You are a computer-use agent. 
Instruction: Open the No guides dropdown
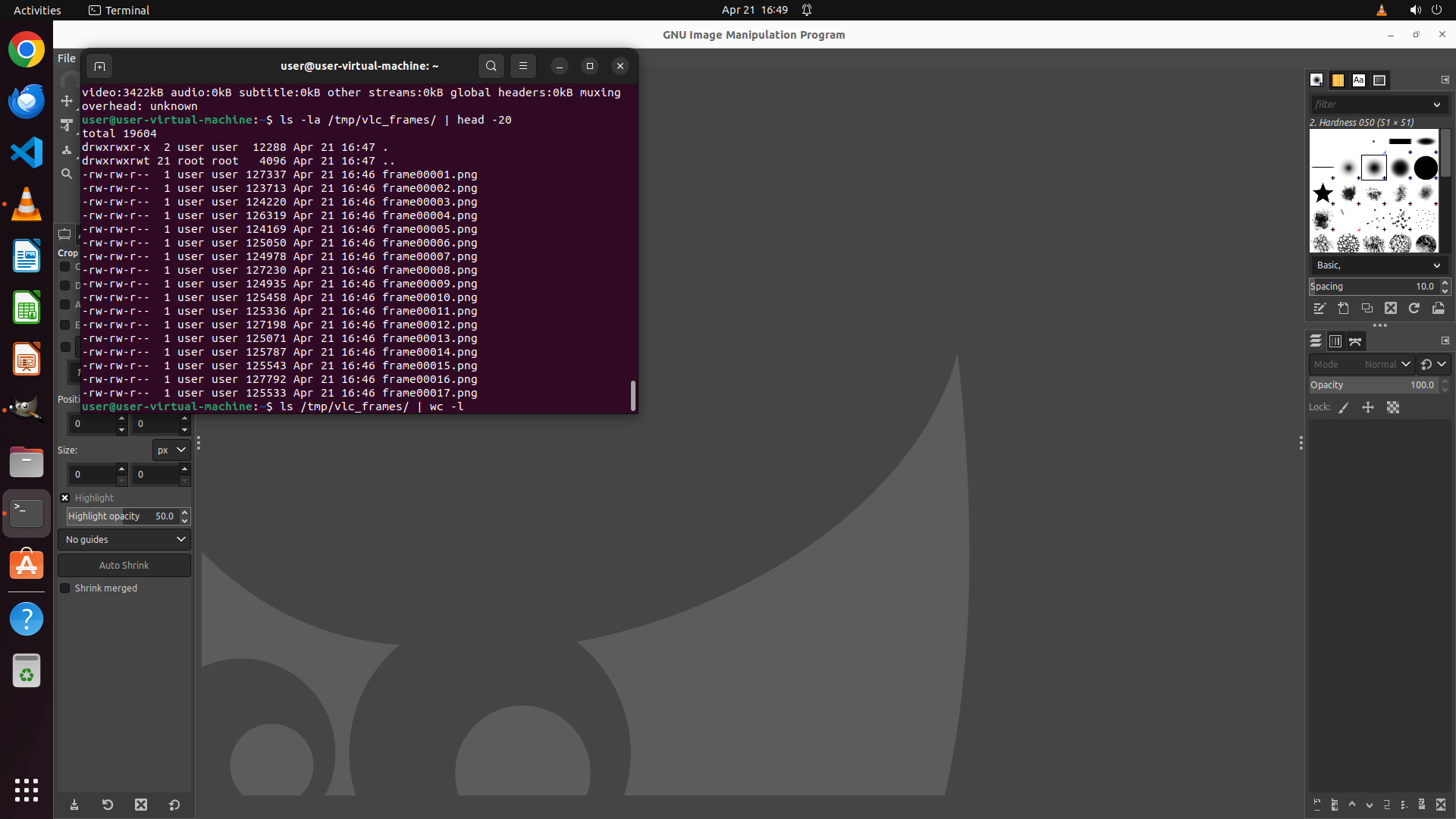pos(124,539)
